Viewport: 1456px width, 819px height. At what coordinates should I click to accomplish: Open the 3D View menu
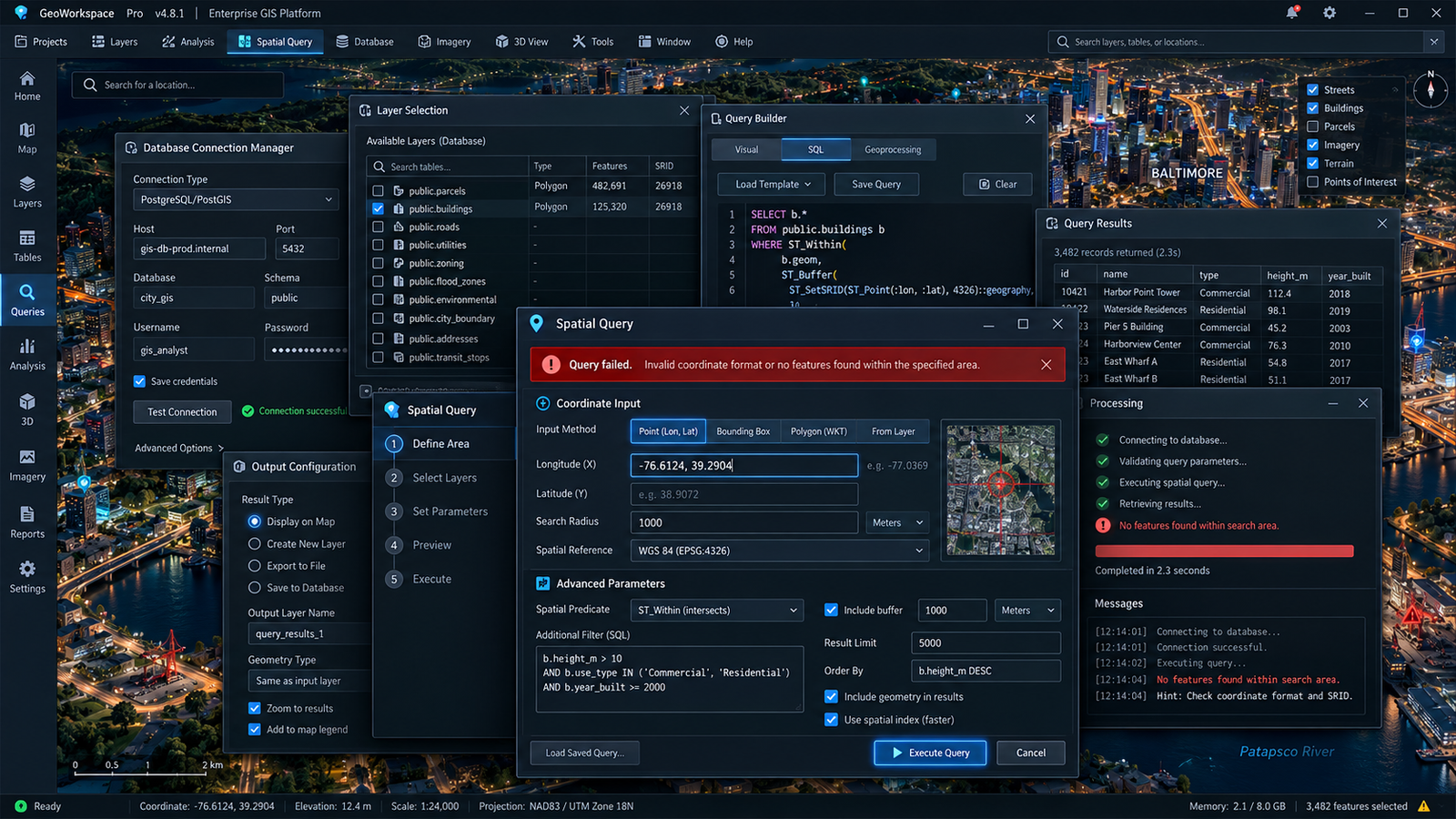(521, 42)
